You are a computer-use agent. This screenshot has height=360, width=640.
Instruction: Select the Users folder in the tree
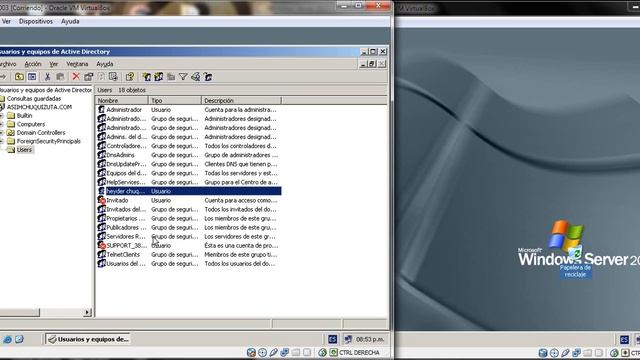pyautogui.click(x=24, y=150)
